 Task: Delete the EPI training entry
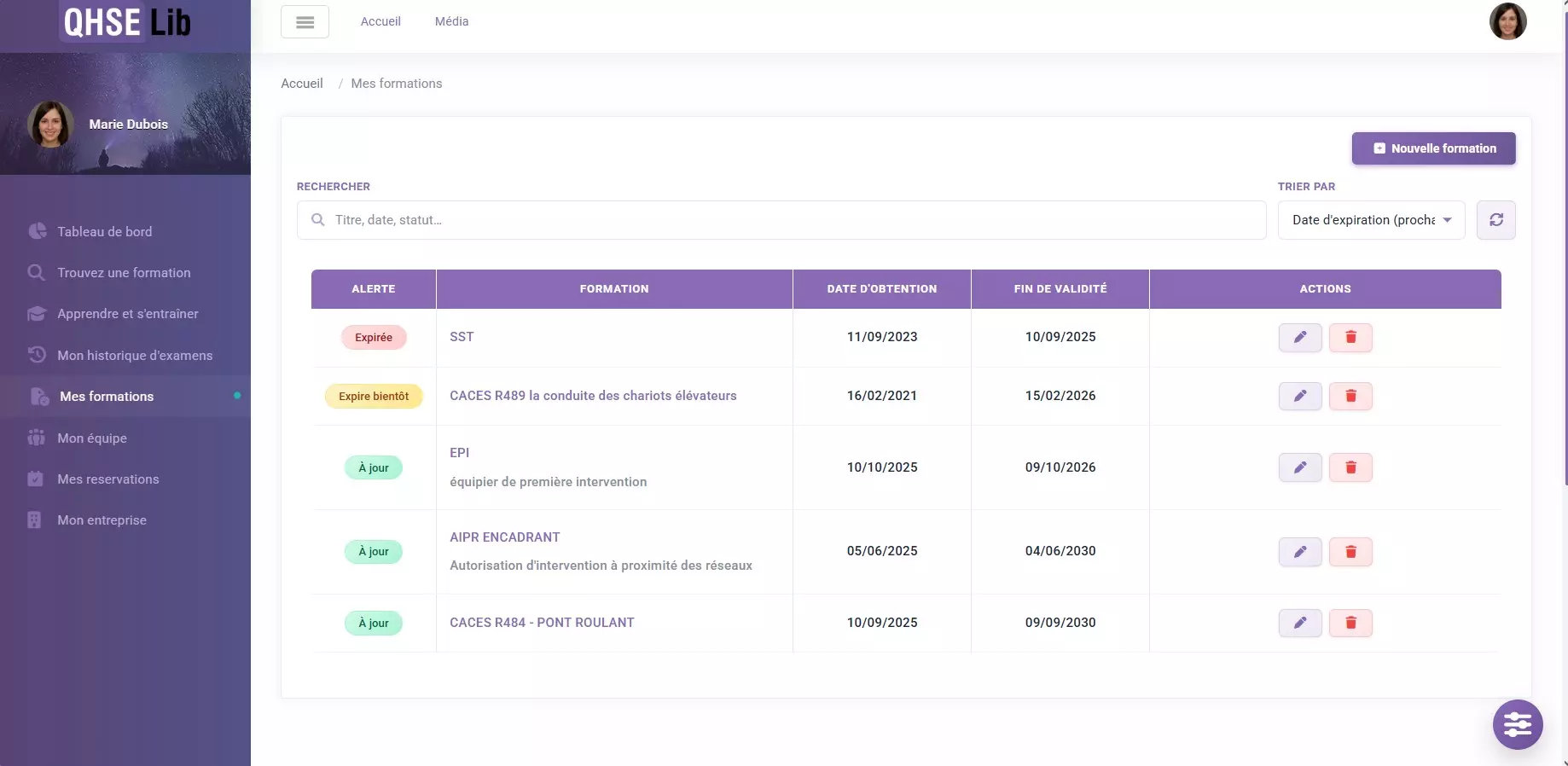pyautogui.click(x=1350, y=467)
